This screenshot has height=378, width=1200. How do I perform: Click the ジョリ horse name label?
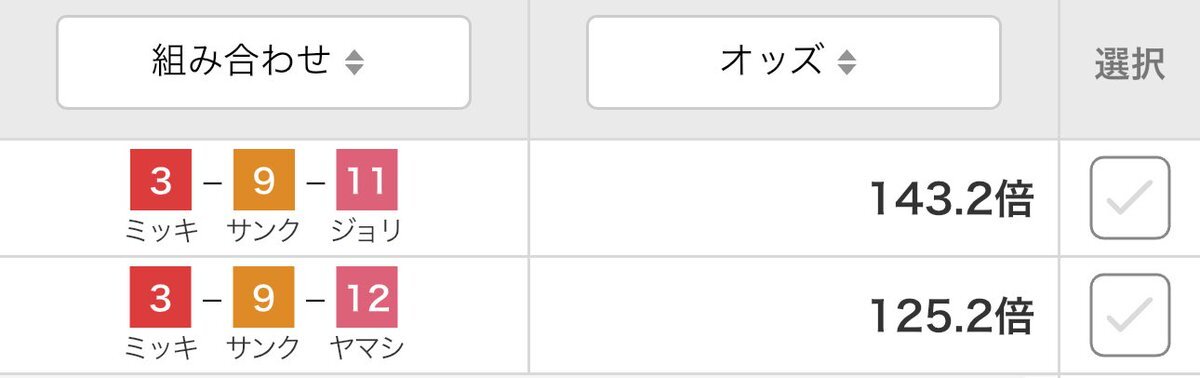[x=367, y=231]
